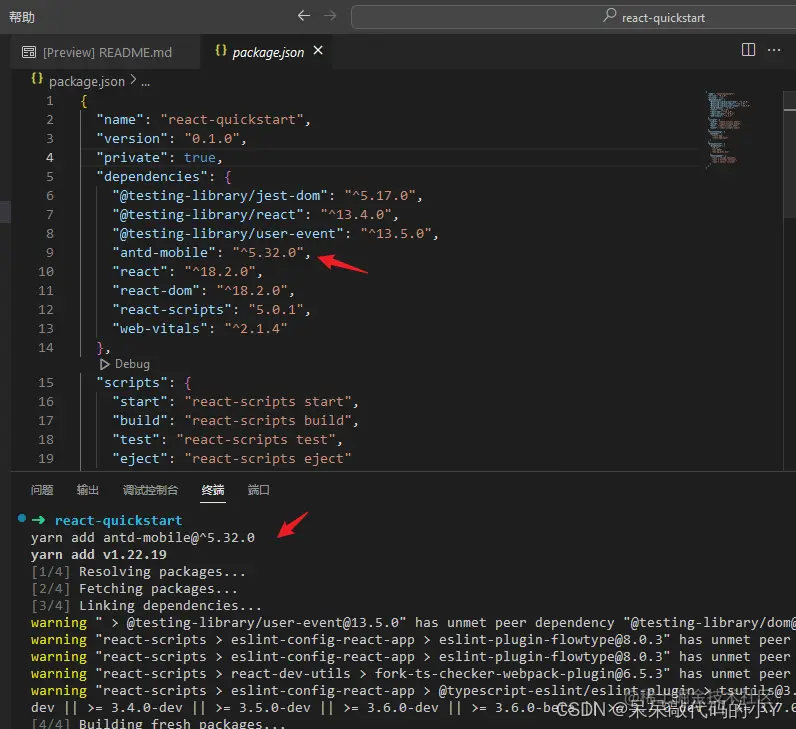Open the 问题 problems panel tab
The height and width of the screenshot is (729, 796).
[x=42, y=490]
